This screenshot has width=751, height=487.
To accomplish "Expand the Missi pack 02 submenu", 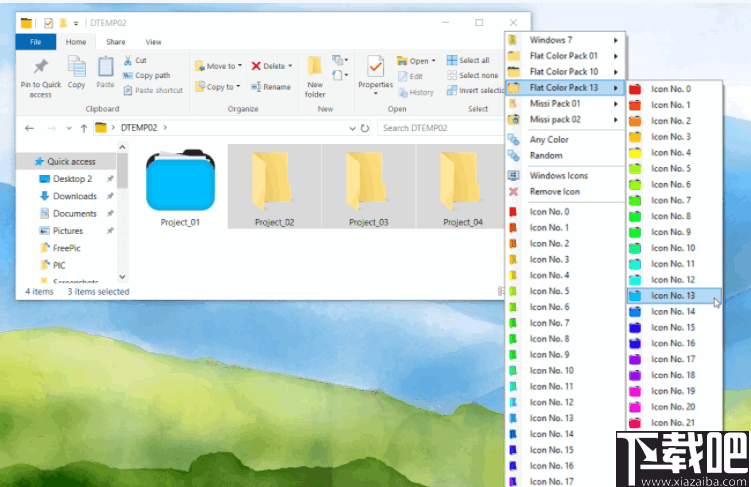I will (565, 119).
